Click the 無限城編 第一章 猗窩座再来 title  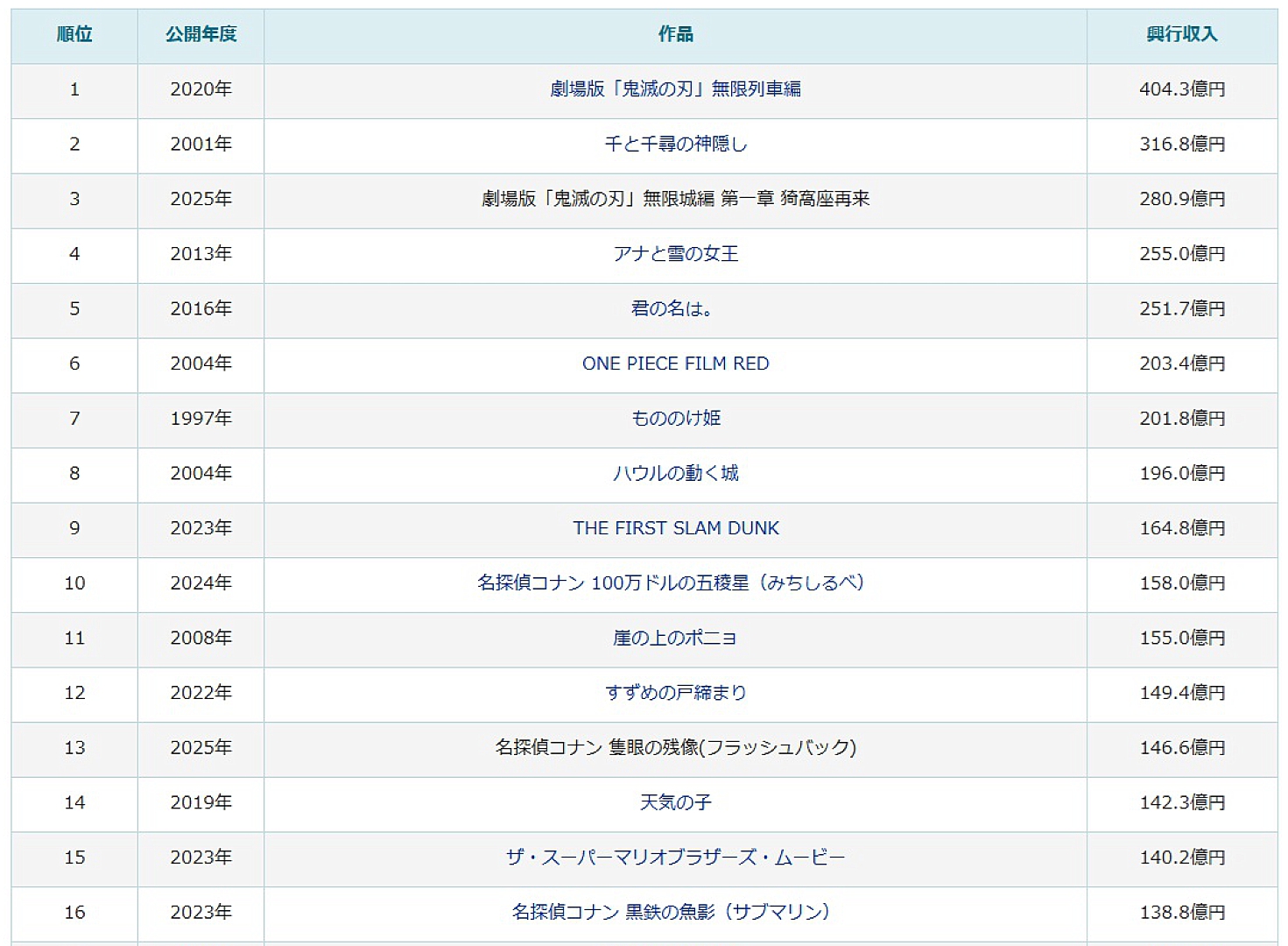(675, 199)
